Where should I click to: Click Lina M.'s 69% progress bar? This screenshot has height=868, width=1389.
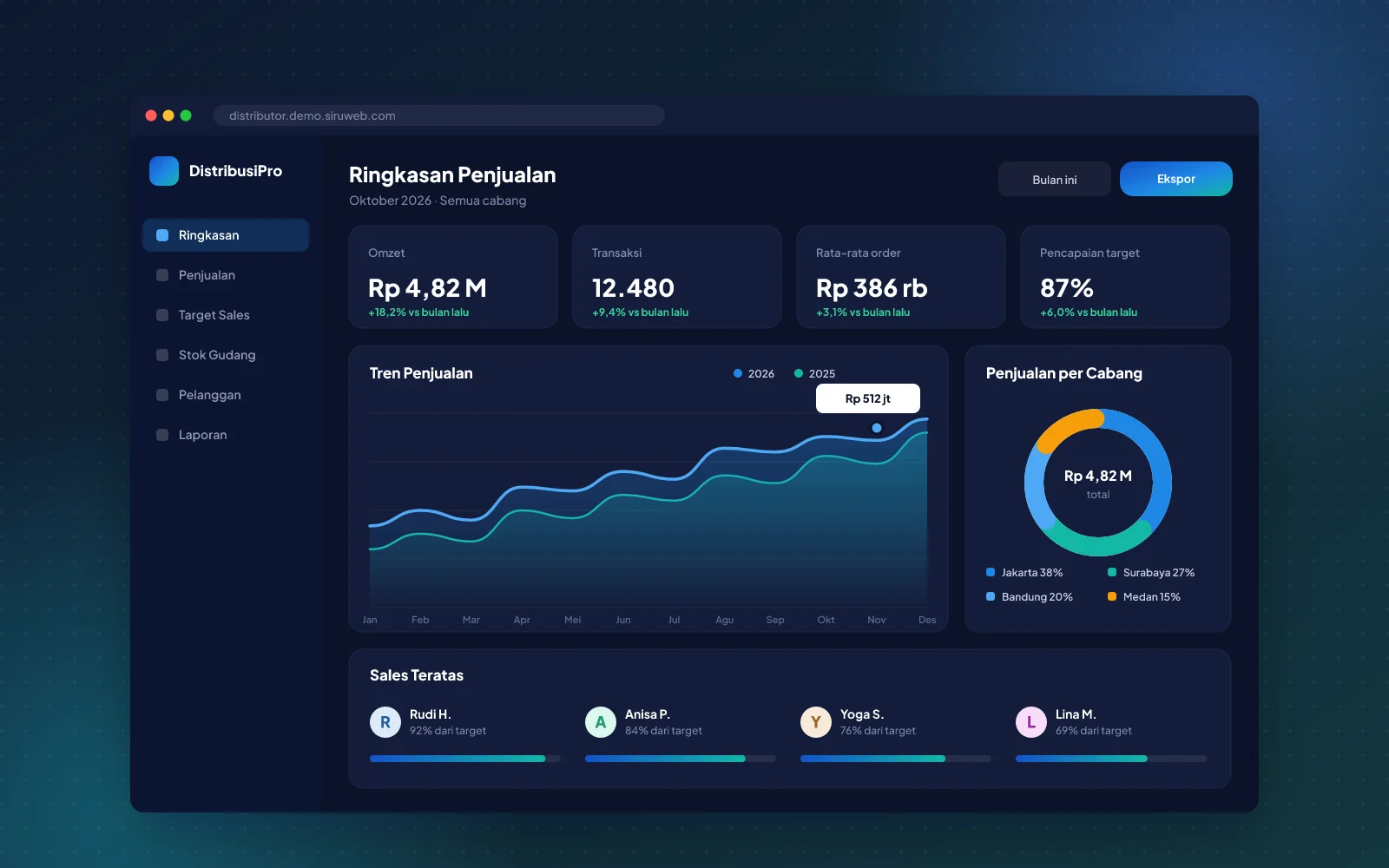[1111, 759]
